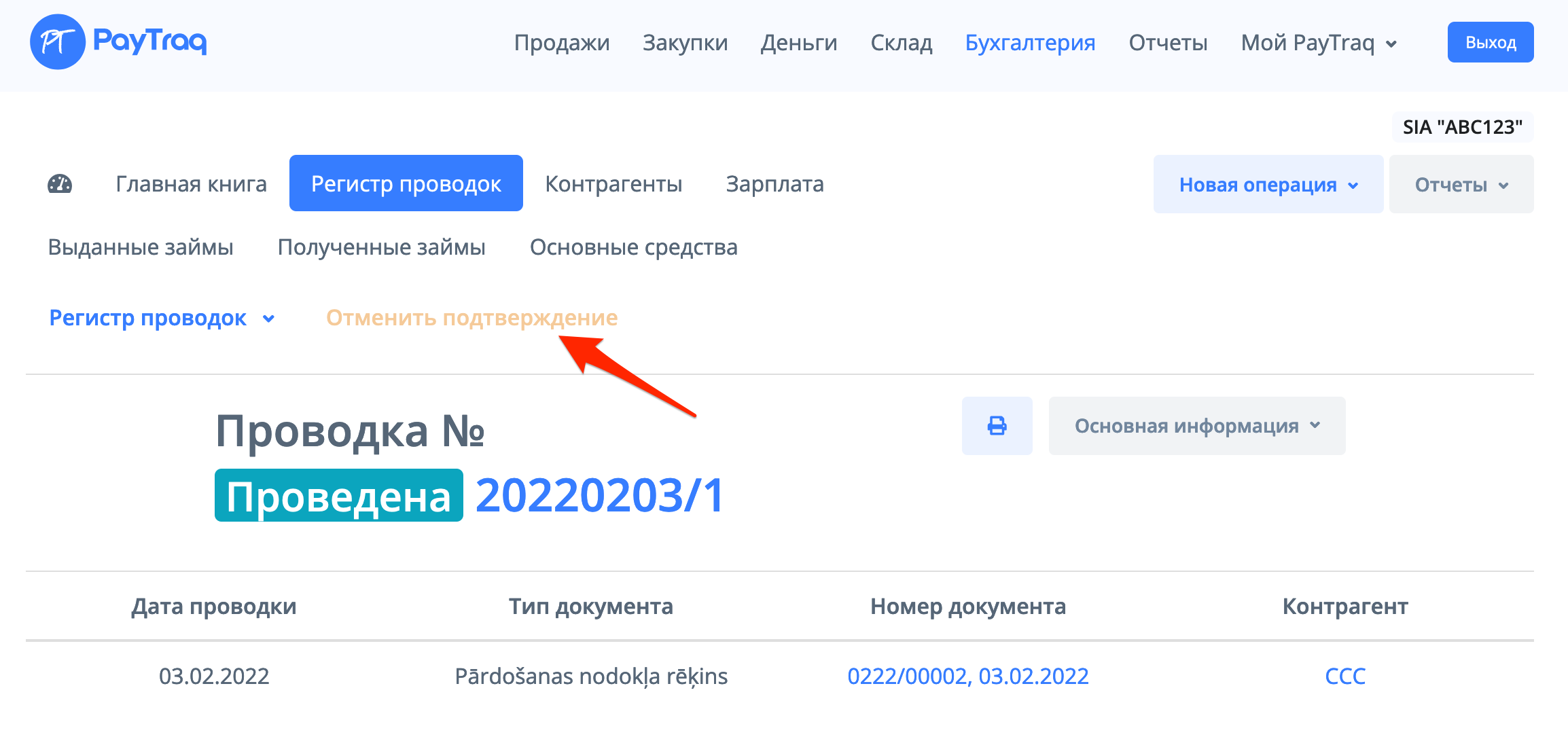Image resolution: width=1568 pixels, height=739 pixels.
Task: Open the Новая операция dropdown
Action: pos(1268,185)
